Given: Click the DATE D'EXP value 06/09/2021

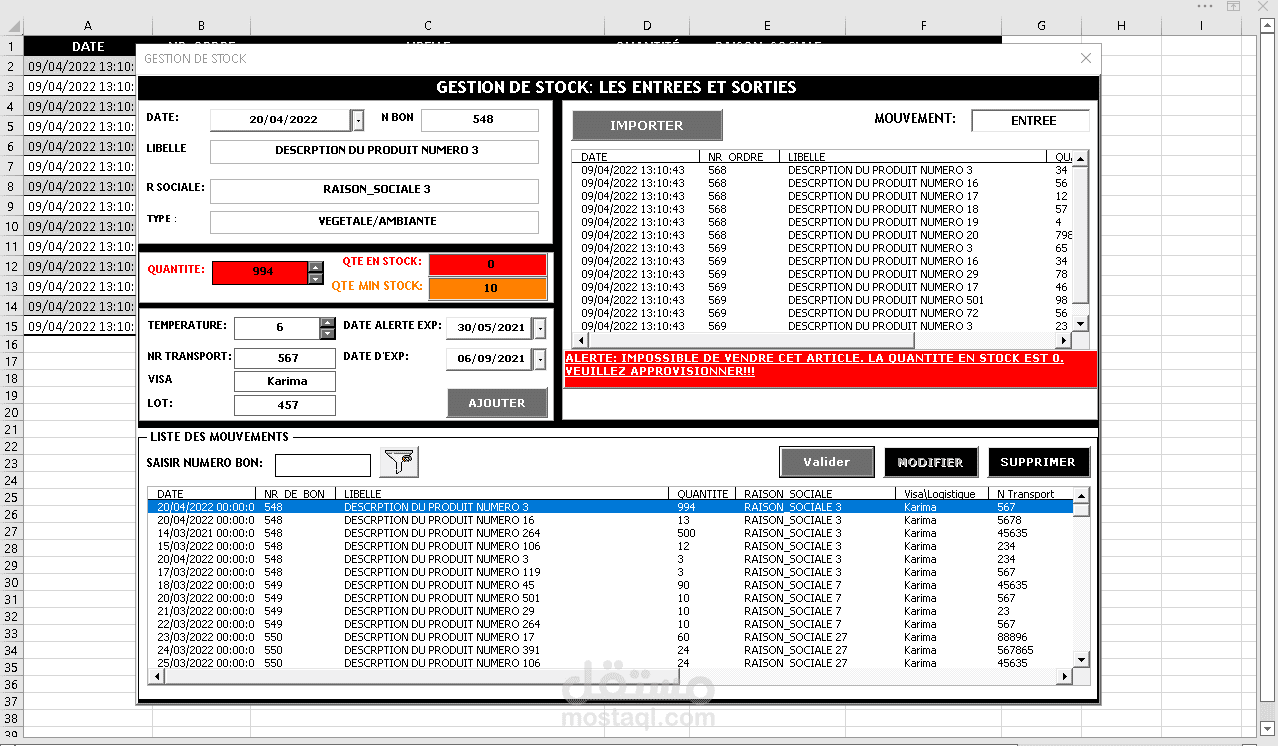Looking at the screenshot, I should [x=490, y=359].
